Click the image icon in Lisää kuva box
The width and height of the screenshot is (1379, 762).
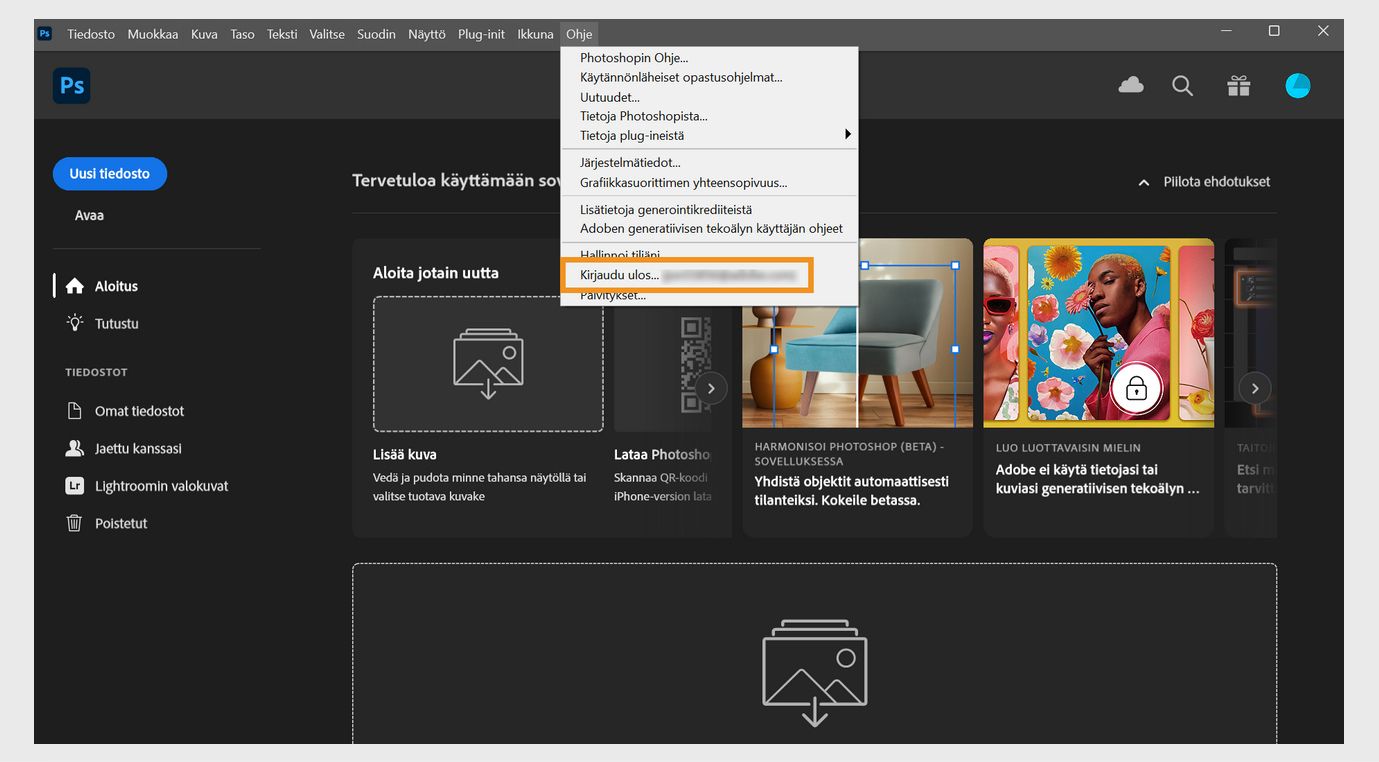[x=488, y=364]
